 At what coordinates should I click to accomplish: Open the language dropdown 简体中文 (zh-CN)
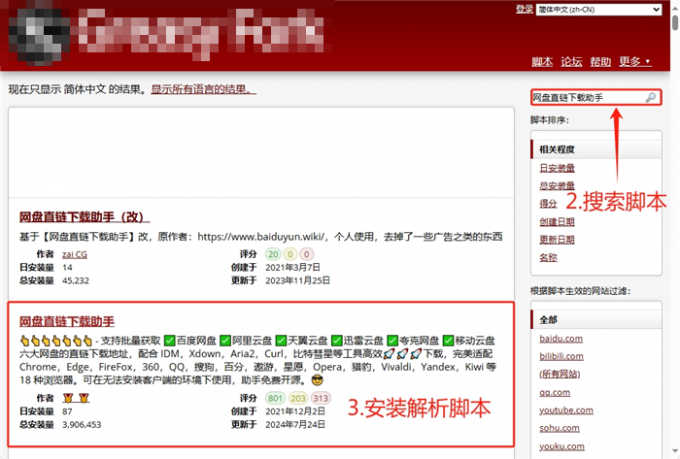coord(599,10)
